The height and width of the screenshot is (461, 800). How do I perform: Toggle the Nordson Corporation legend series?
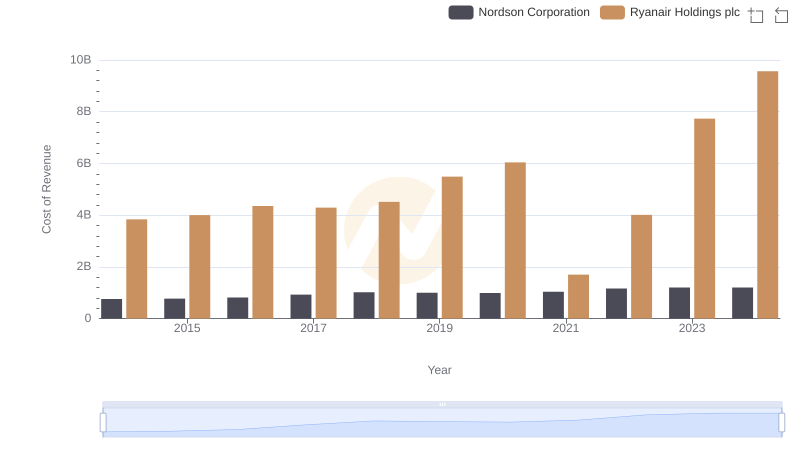click(519, 12)
